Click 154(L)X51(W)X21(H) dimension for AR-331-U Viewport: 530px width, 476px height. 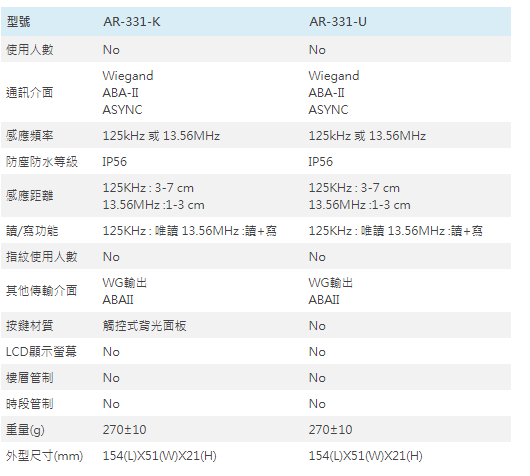365,456
